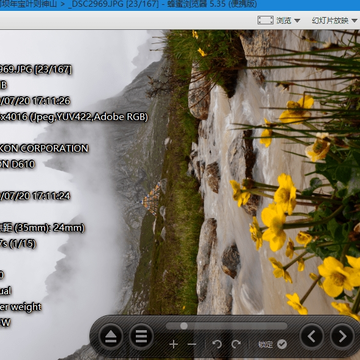Click the browse mode rectangle icon
Viewport: 360px width, 360px height.
(x=265, y=20)
